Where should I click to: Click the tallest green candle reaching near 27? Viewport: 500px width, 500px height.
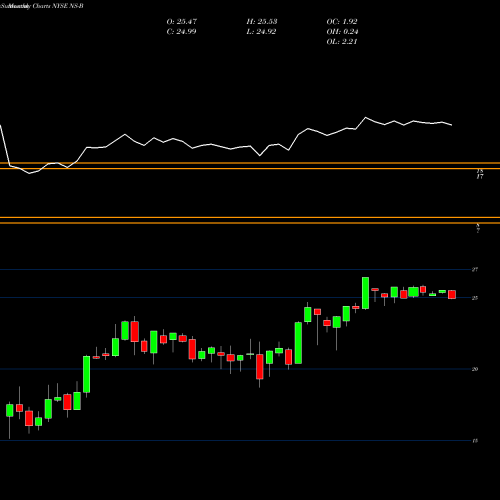pyautogui.click(x=365, y=293)
